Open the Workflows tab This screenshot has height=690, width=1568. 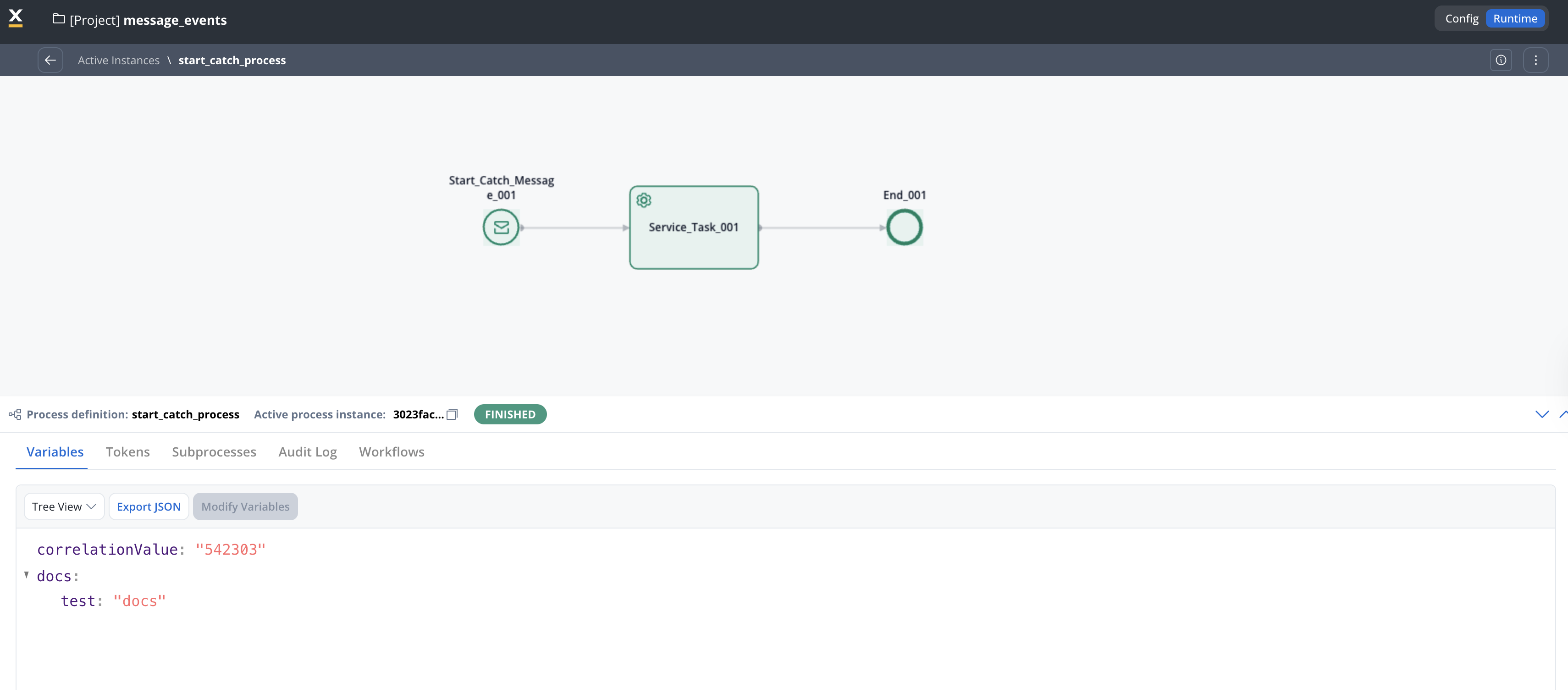pyautogui.click(x=392, y=451)
